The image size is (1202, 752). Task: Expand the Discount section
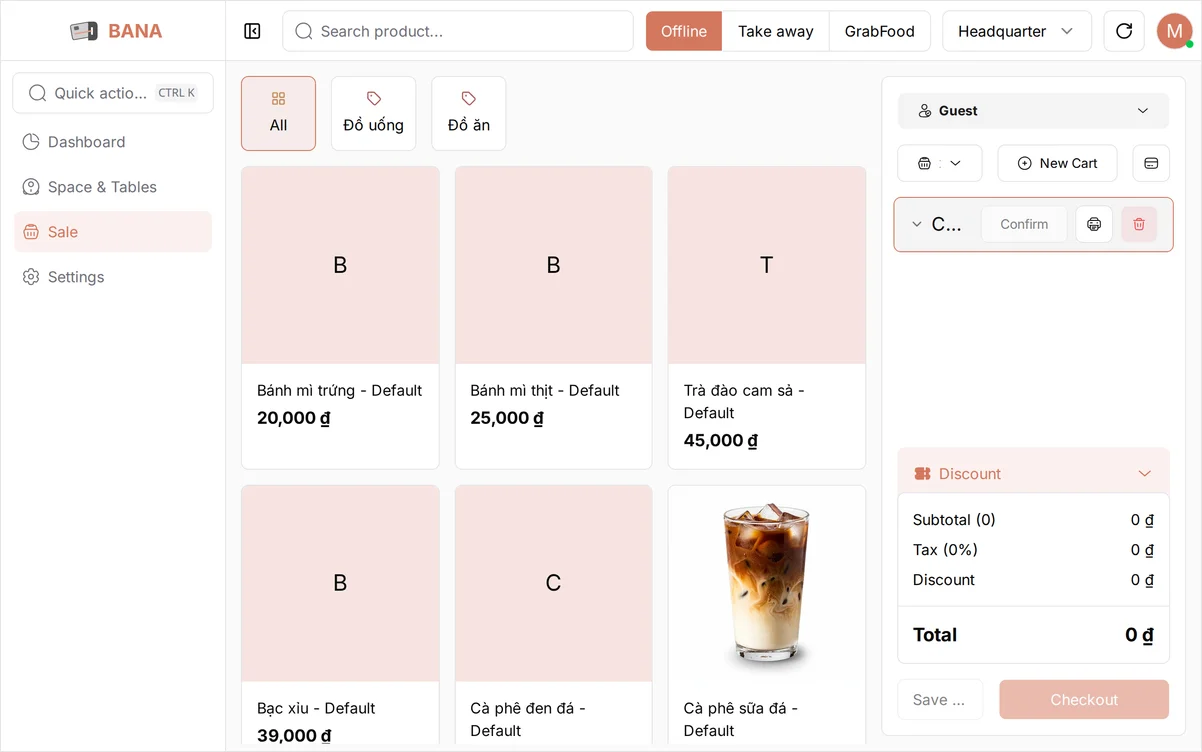1033,474
